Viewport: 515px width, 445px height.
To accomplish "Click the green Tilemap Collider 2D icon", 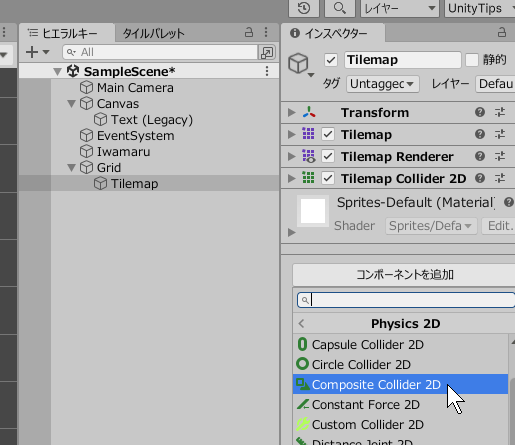I will [x=308, y=177].
